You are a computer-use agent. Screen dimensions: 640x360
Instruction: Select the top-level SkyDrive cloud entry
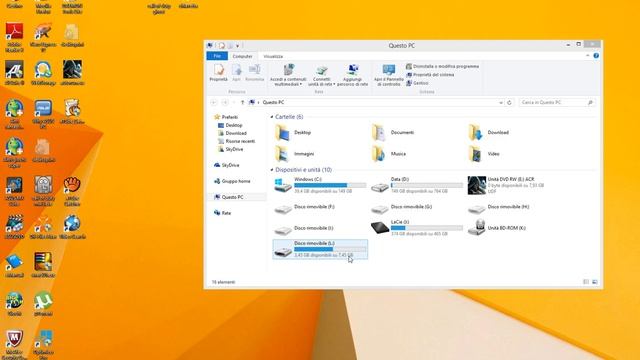coord(227,165)
